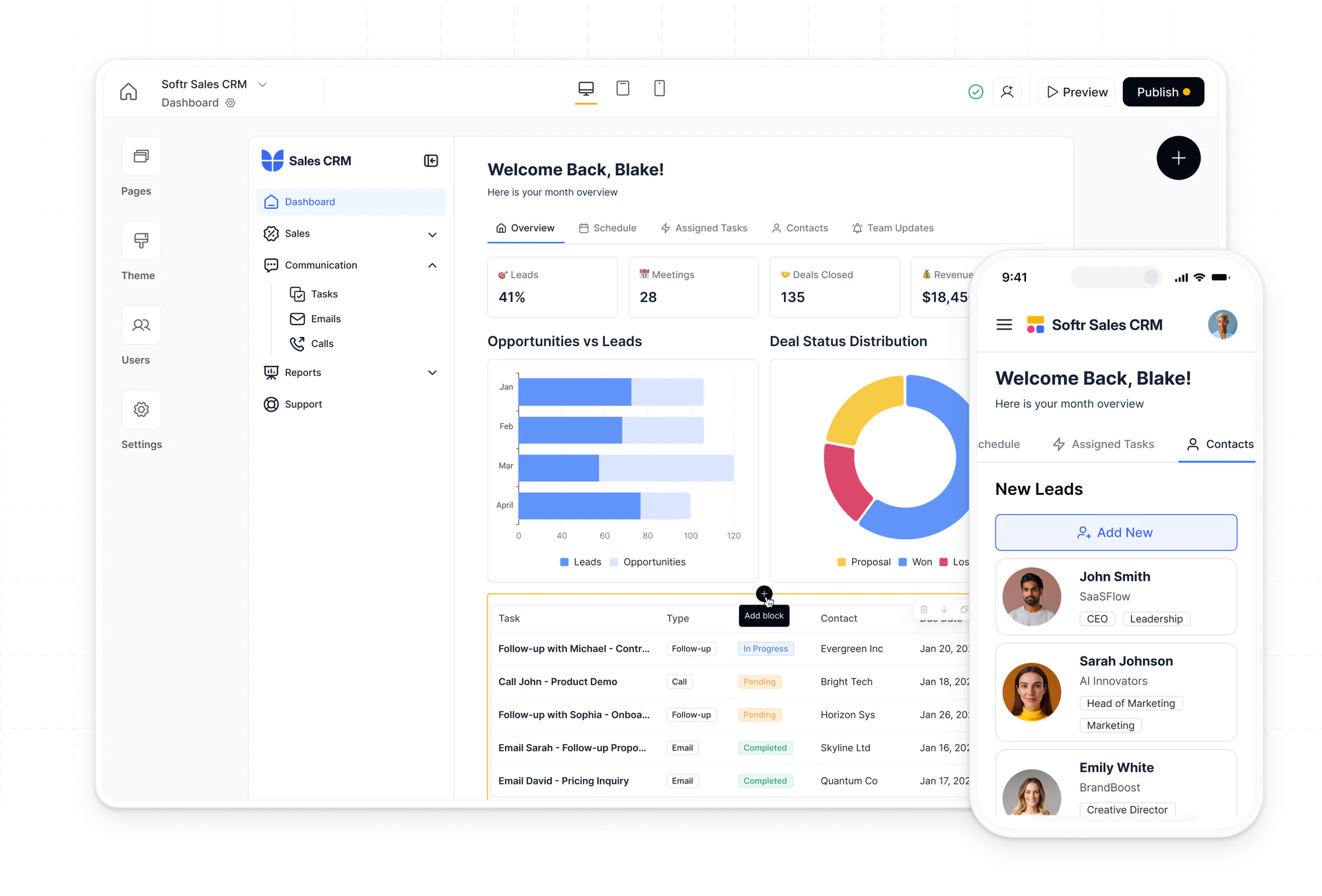Viewport: 1322px width, 896px height.
Task: Click the round black plus button
Action: (x=1179, y=158)
